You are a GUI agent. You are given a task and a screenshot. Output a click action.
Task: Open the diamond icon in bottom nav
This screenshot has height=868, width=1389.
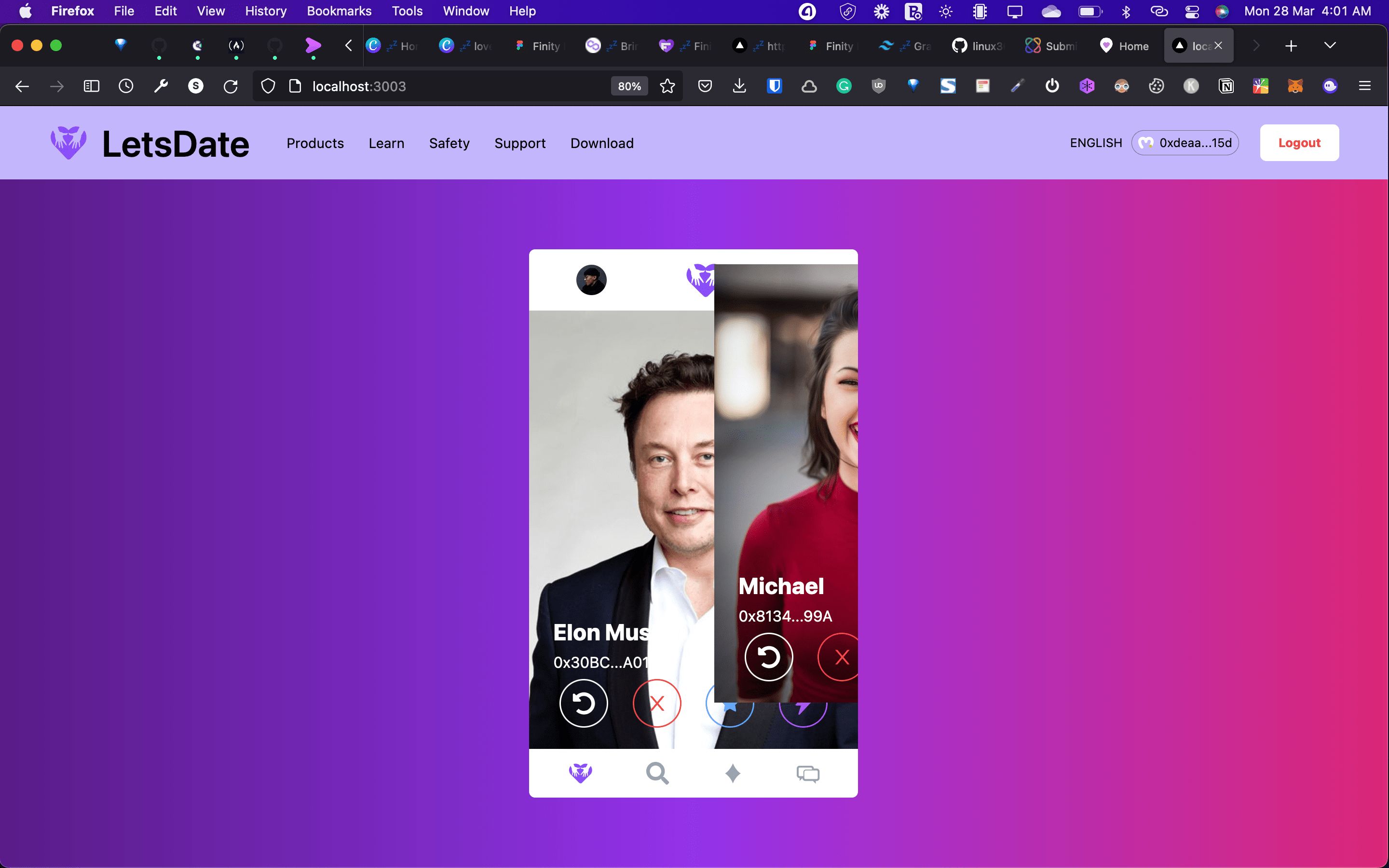(x=733, y=773)
